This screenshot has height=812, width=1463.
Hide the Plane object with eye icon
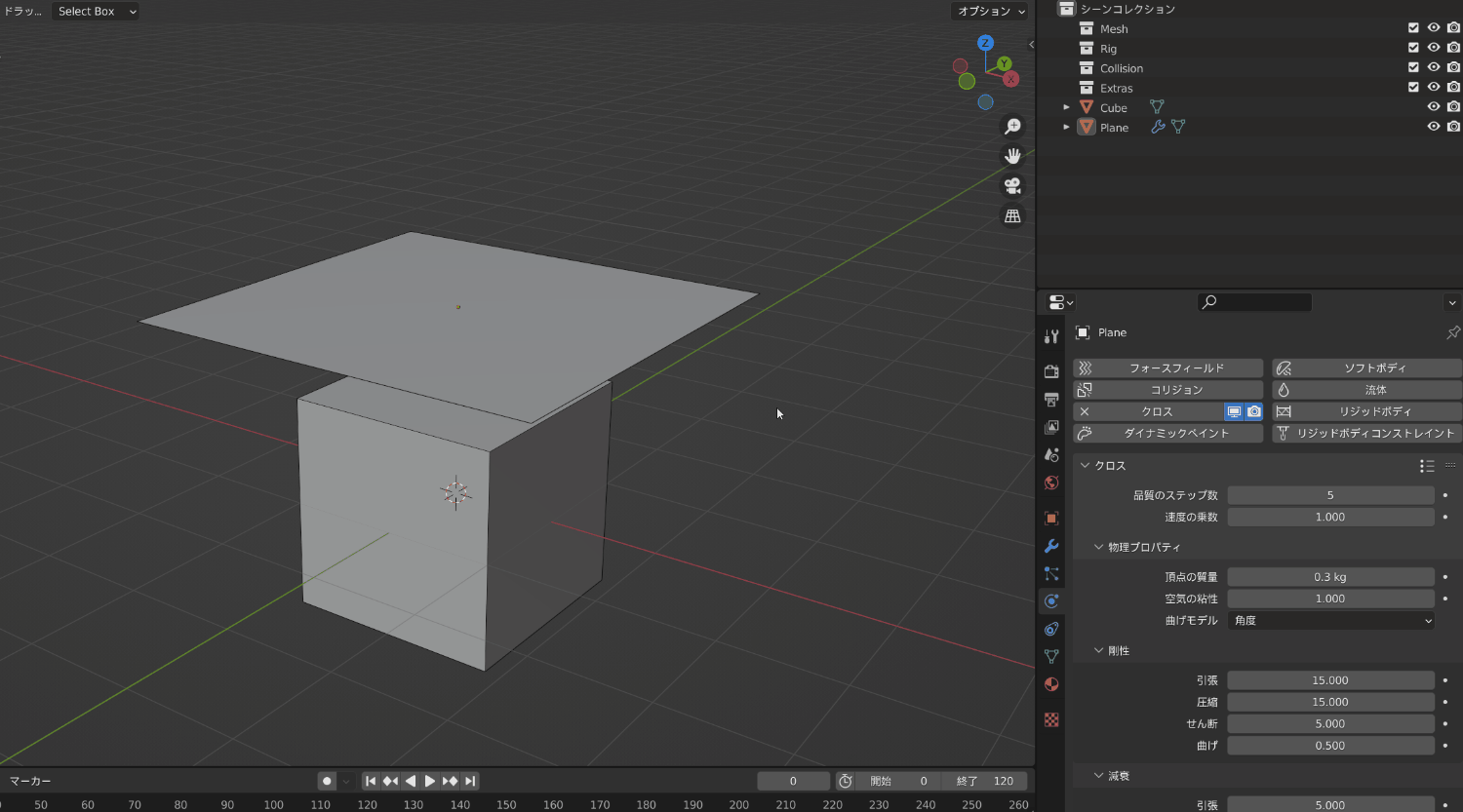point(1434,127)
